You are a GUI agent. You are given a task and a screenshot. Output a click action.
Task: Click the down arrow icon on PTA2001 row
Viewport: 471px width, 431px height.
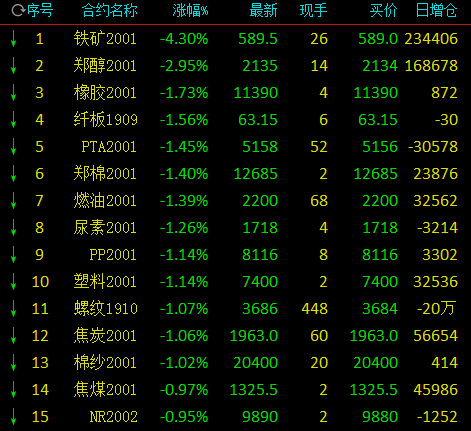pos(13,147)
